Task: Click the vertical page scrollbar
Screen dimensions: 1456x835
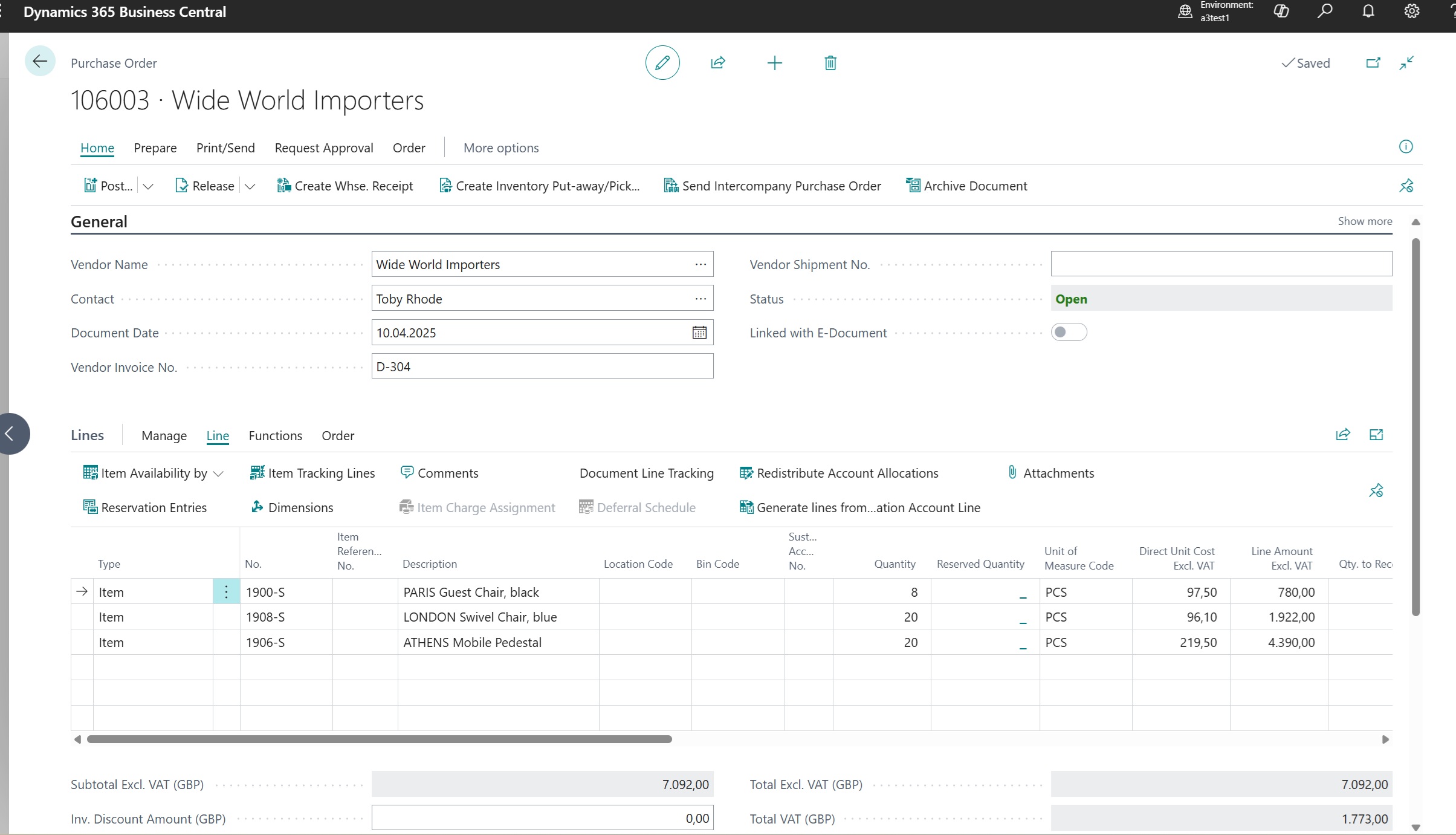Action: click(1416, 427)
